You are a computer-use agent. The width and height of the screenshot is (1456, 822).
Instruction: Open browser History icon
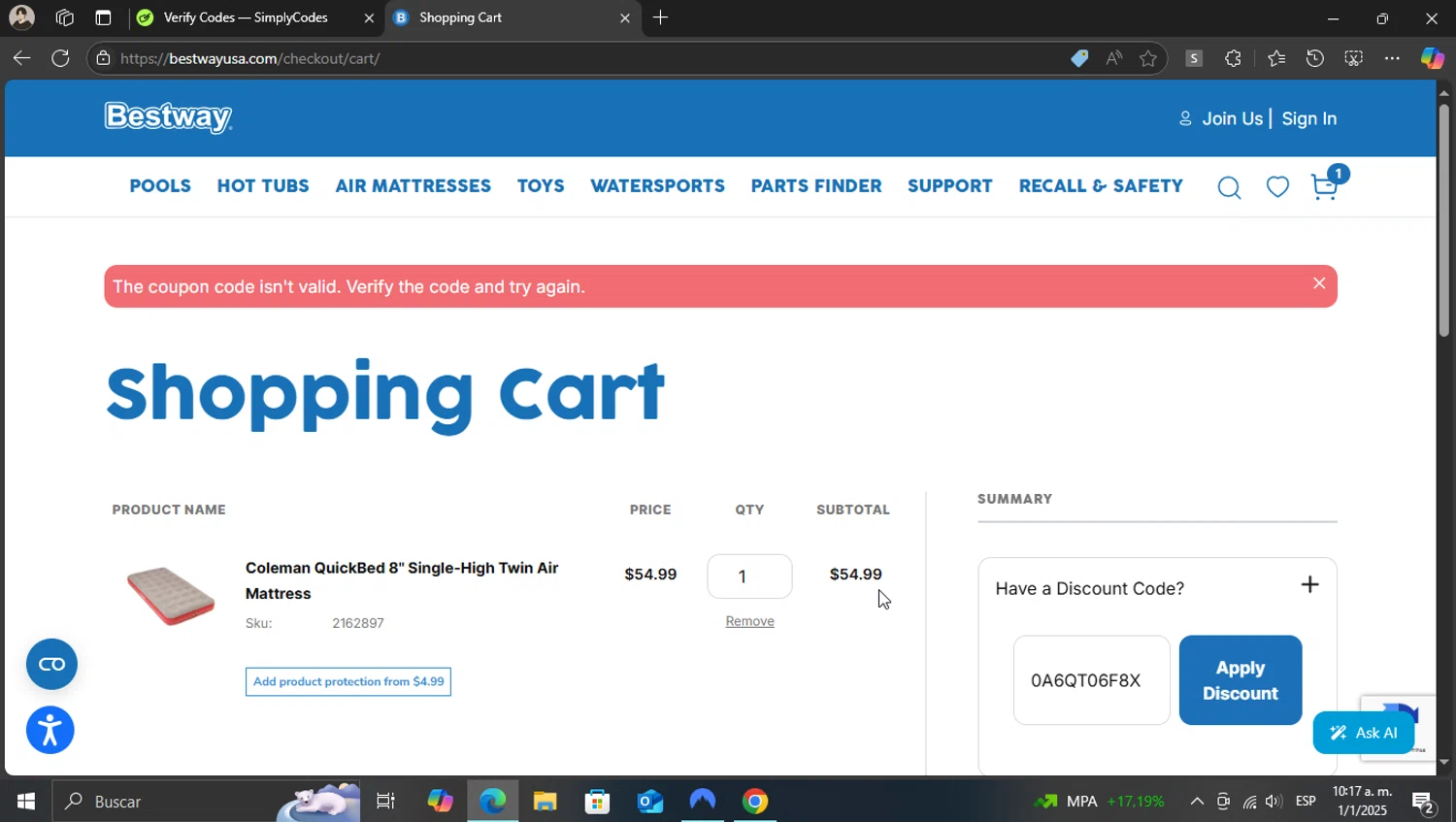[x=1314, y=58]
